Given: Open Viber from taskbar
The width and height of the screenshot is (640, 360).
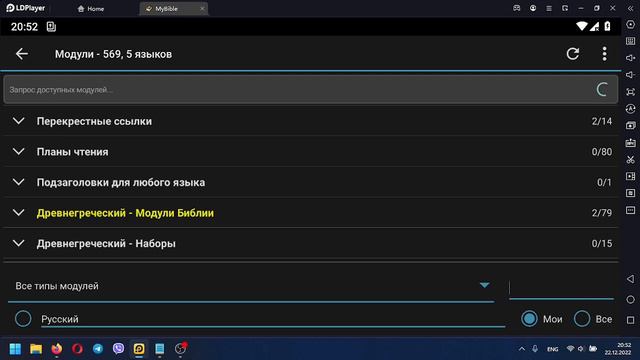Looking at the screenshot, I should [x=118, y=349].
